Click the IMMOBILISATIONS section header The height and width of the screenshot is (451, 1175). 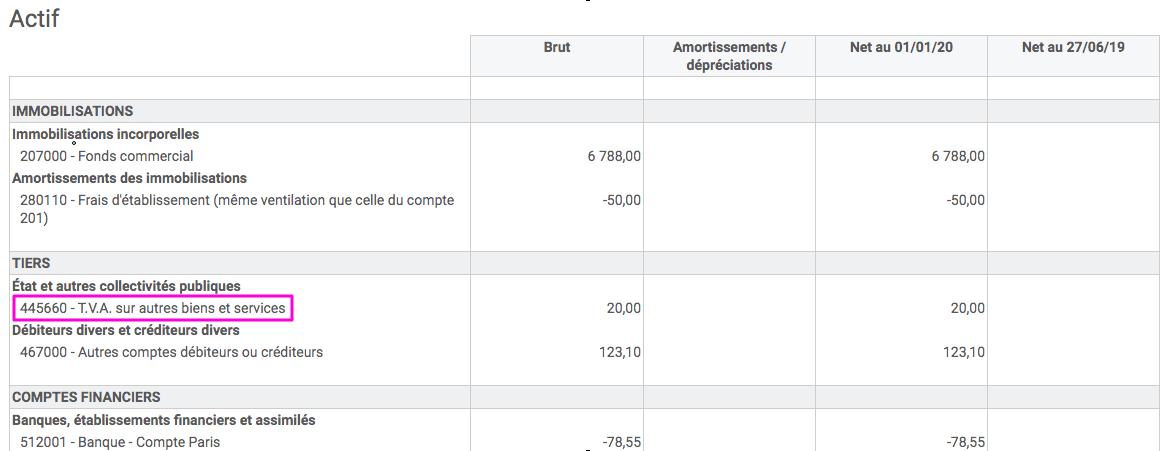click(73, 111)
